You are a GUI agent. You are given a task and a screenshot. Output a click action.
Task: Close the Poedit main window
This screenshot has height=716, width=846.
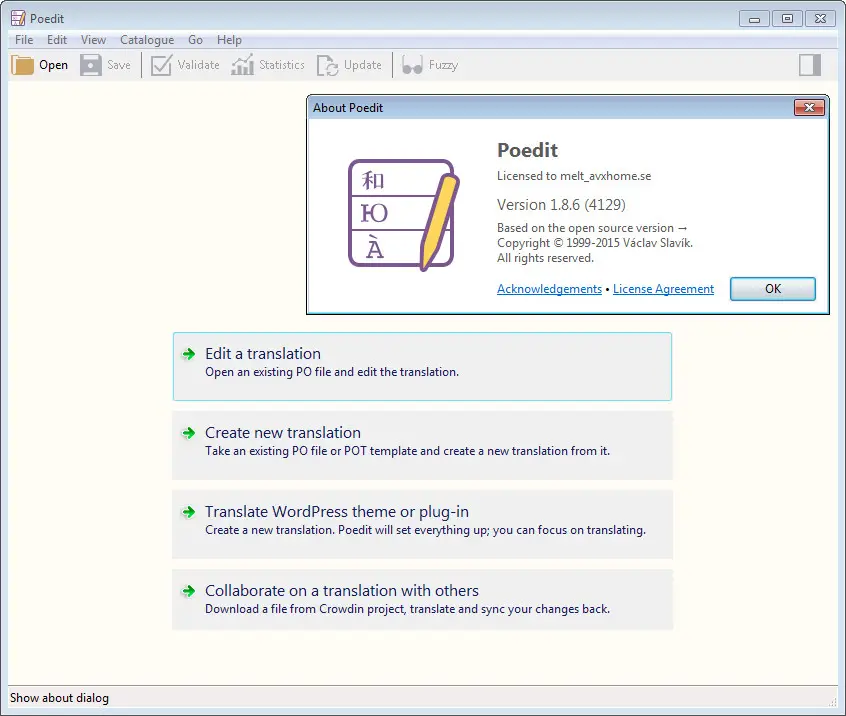(x=821, y=19)
